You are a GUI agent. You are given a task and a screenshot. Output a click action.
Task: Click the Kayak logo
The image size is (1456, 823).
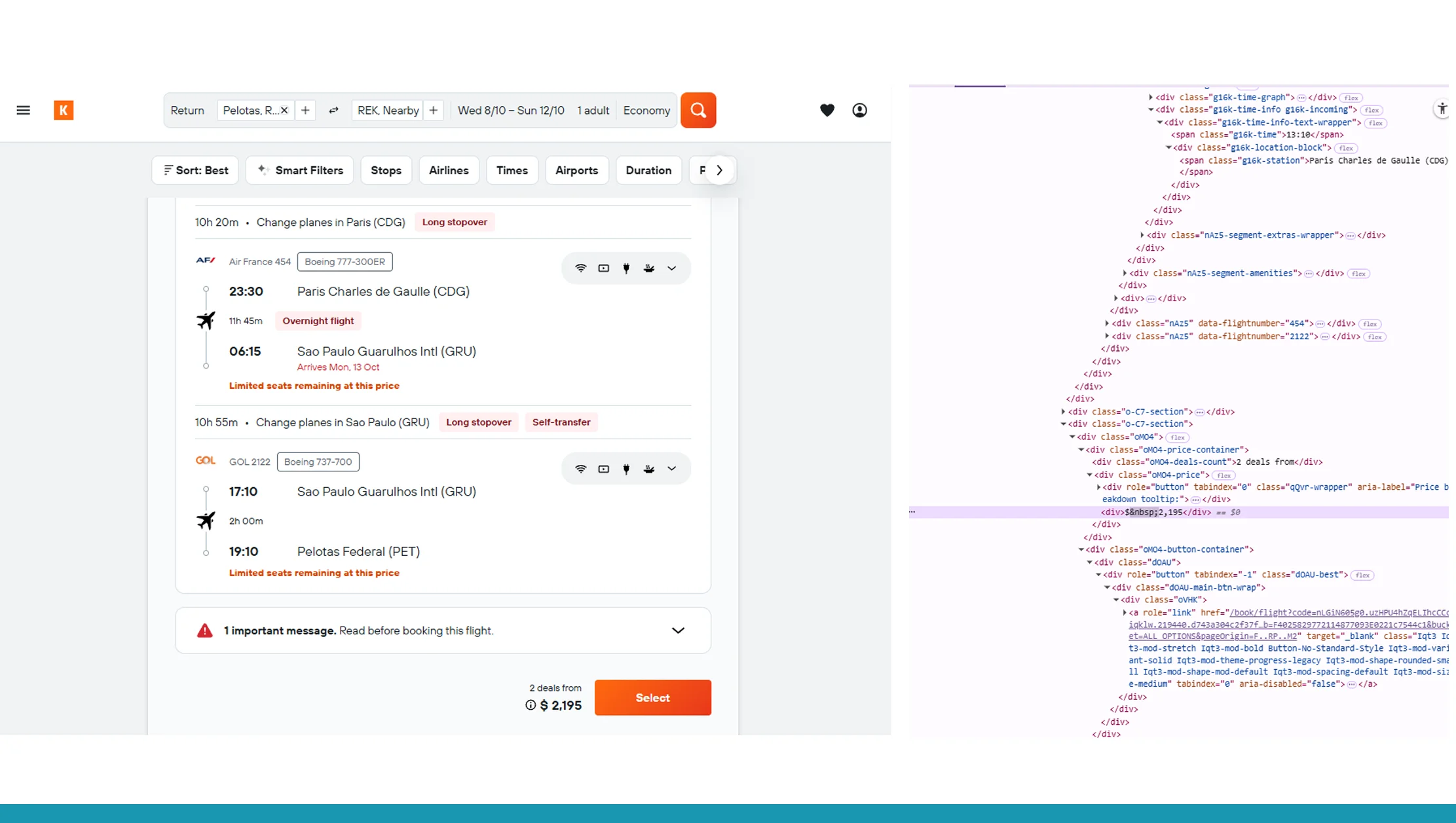point(64,110)
